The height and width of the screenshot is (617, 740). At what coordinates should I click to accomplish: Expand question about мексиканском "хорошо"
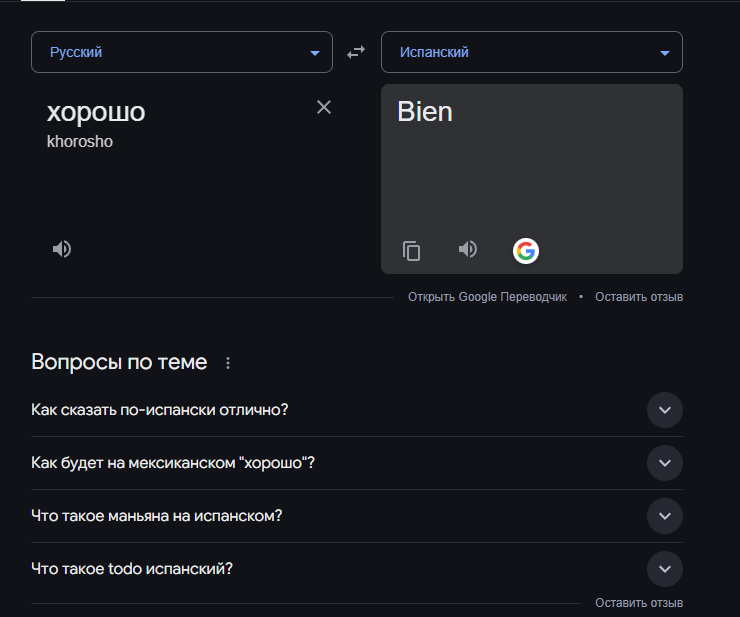pyautogui.click(x=664, y=463)
